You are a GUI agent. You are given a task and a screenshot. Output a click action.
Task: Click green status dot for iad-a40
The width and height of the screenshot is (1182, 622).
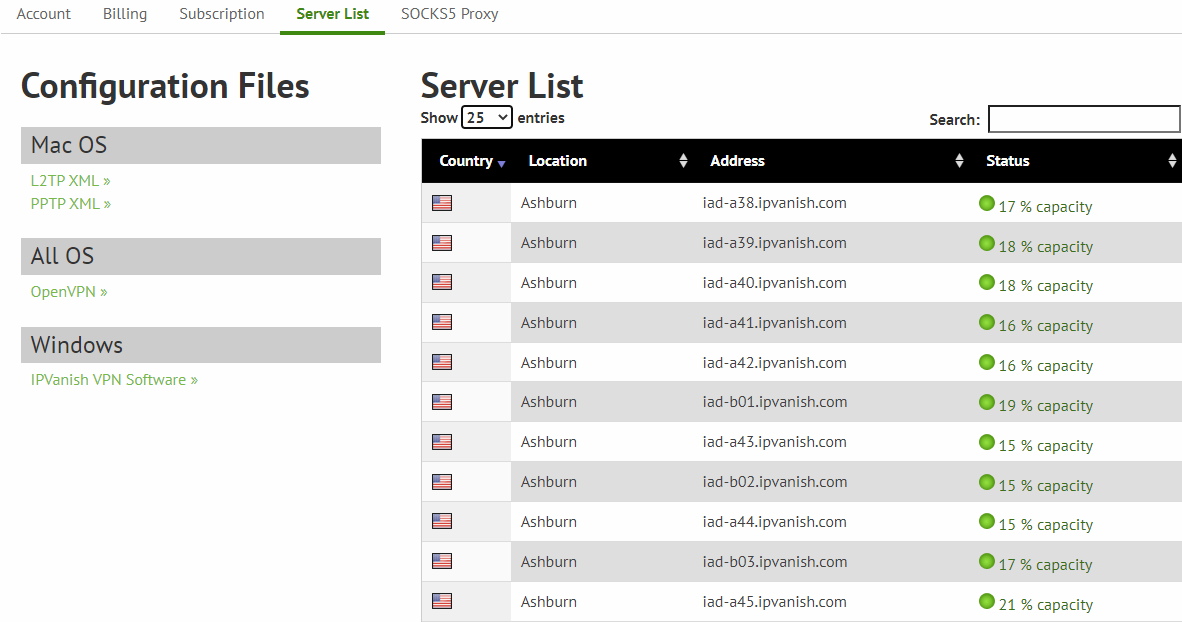coord(987,282)
